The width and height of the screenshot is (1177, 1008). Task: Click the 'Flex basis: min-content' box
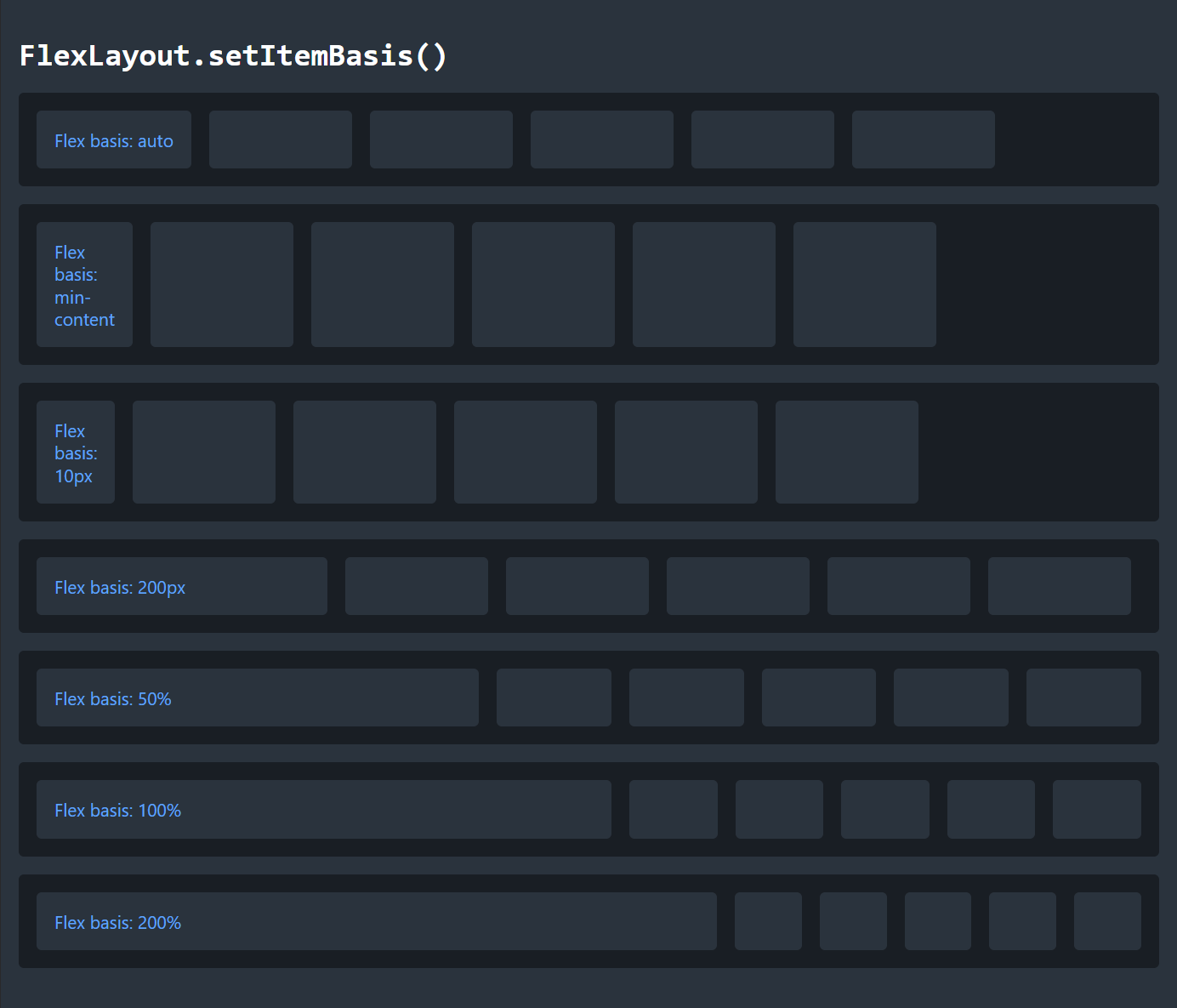[x=84, y=285]
